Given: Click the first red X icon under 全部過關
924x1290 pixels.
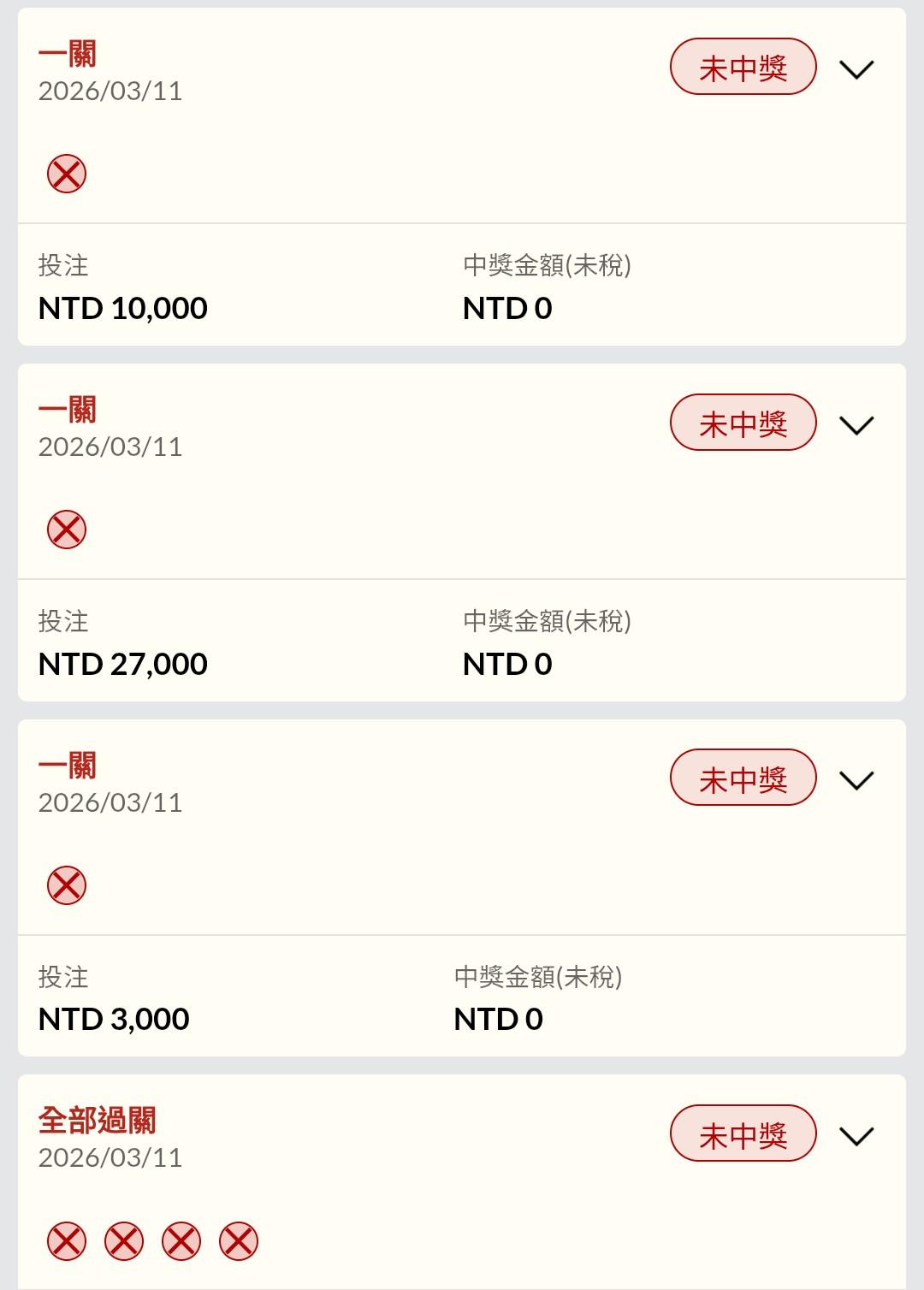Looking at the screenshot, I should click(x=67, y=1241).
